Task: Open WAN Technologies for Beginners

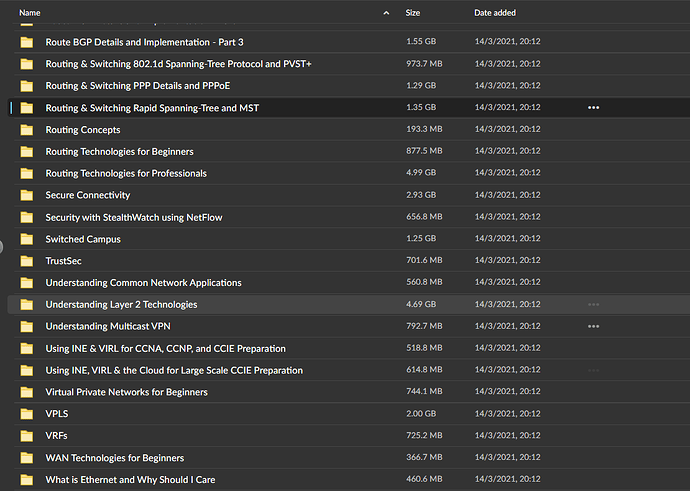Action: [114, 458]
